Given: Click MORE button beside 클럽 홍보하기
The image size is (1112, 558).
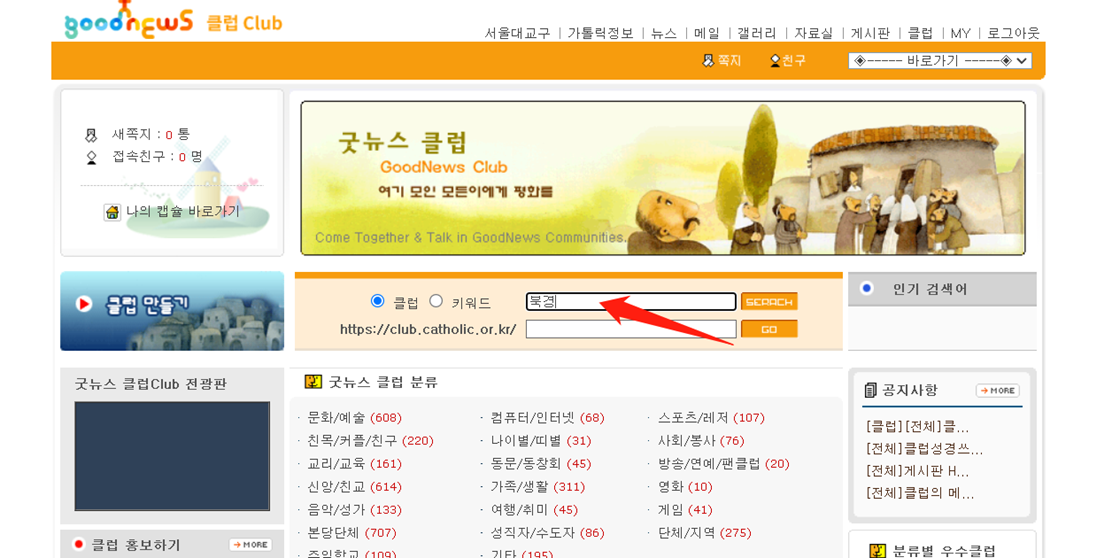Looking at the screenshot, I should pyautogui.click(x=250, y=545).
